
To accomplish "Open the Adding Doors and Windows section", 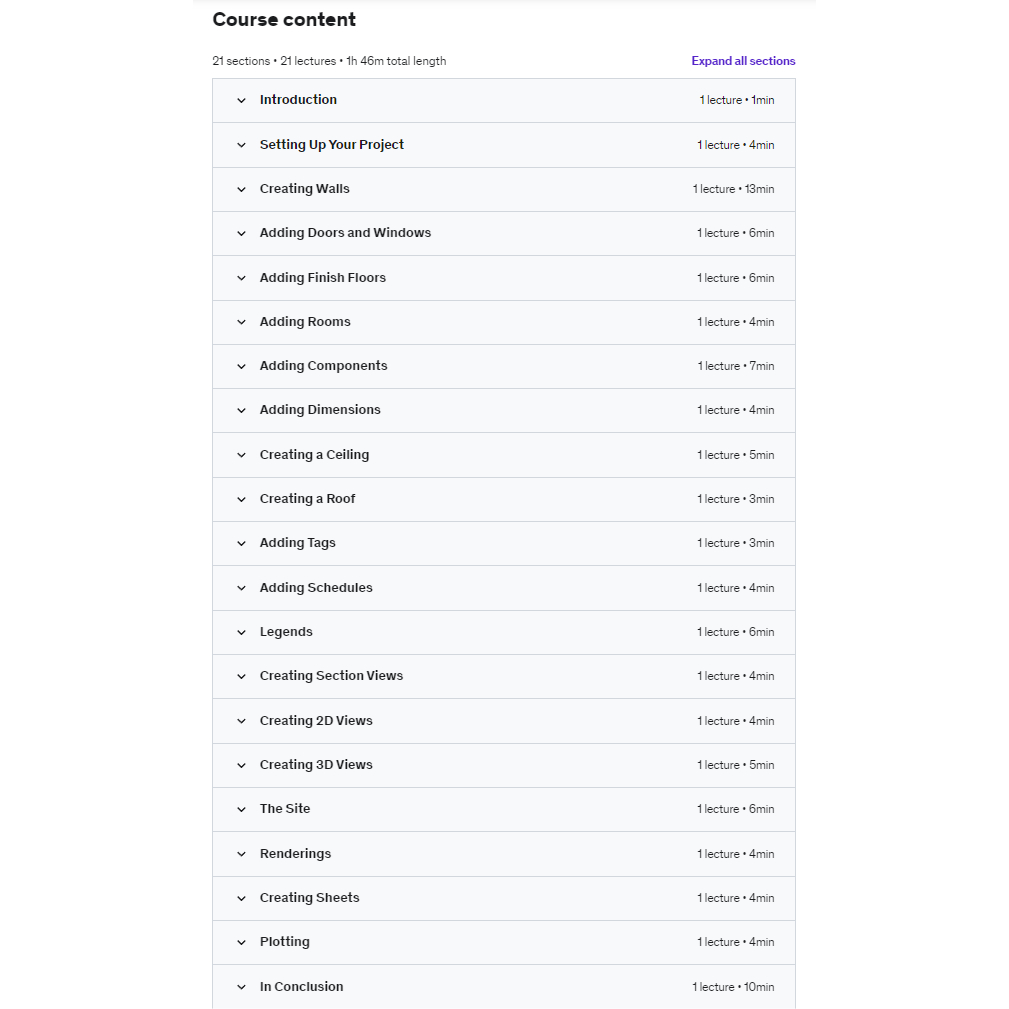I will (345, 233).
